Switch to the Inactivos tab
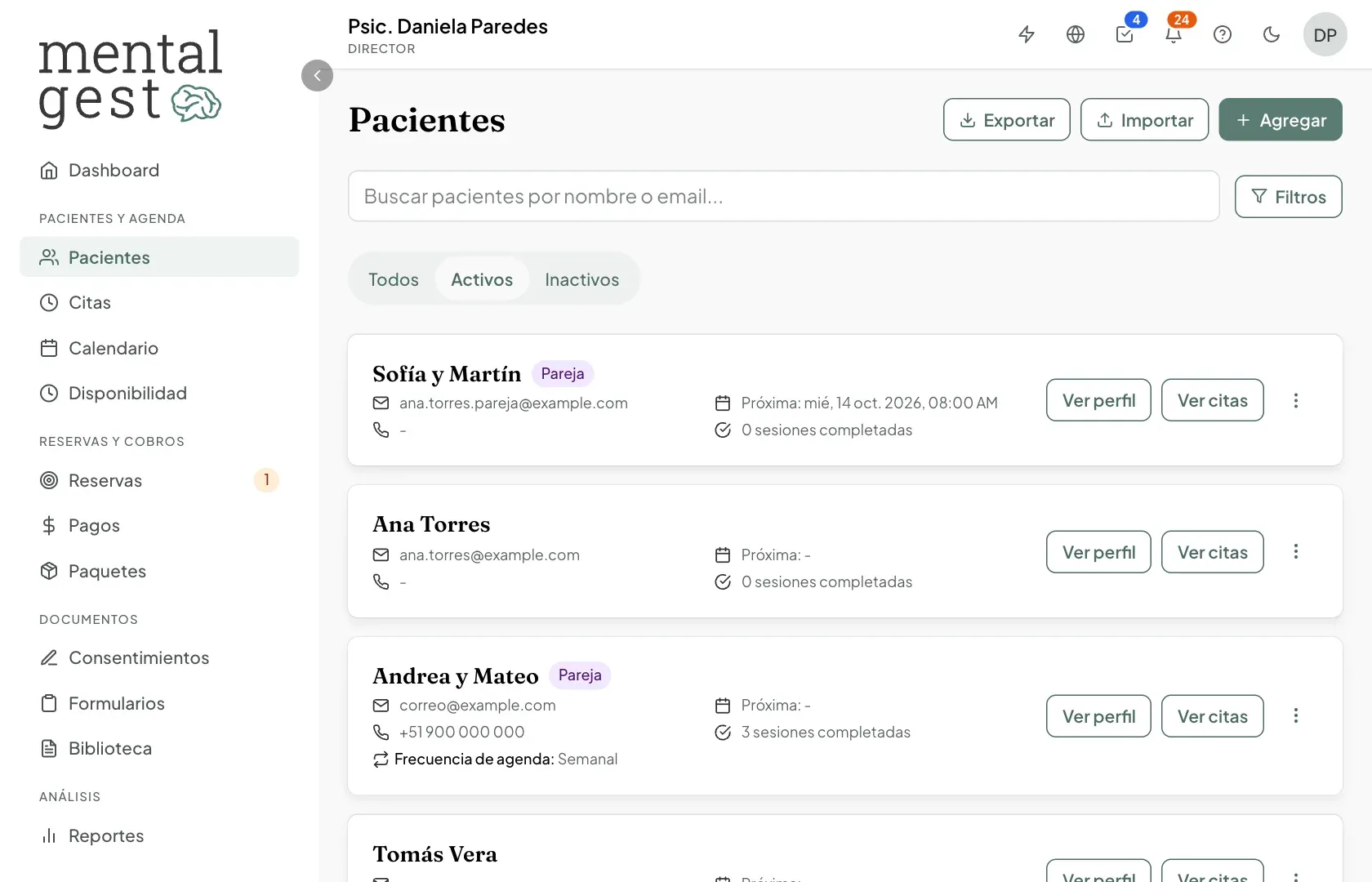The image size is (1372, 882). [582, 279]
